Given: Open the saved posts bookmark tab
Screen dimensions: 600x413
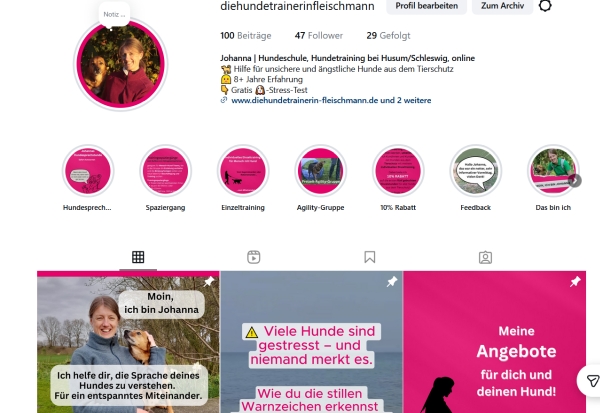Looking at the screenshot, I should 370,257.
